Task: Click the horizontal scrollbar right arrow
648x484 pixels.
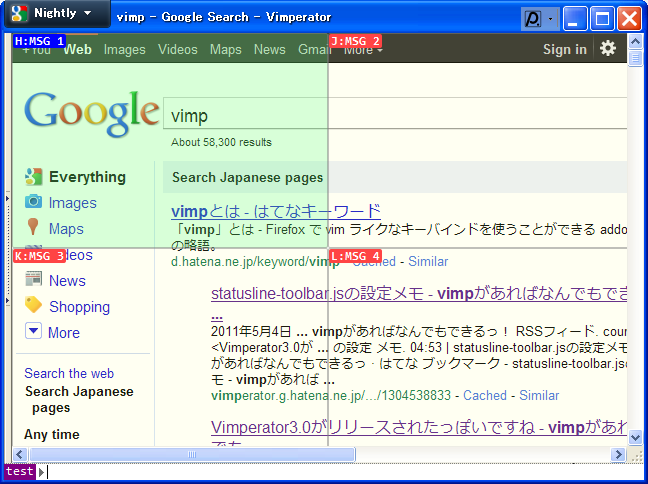Action: click(618, 455)
